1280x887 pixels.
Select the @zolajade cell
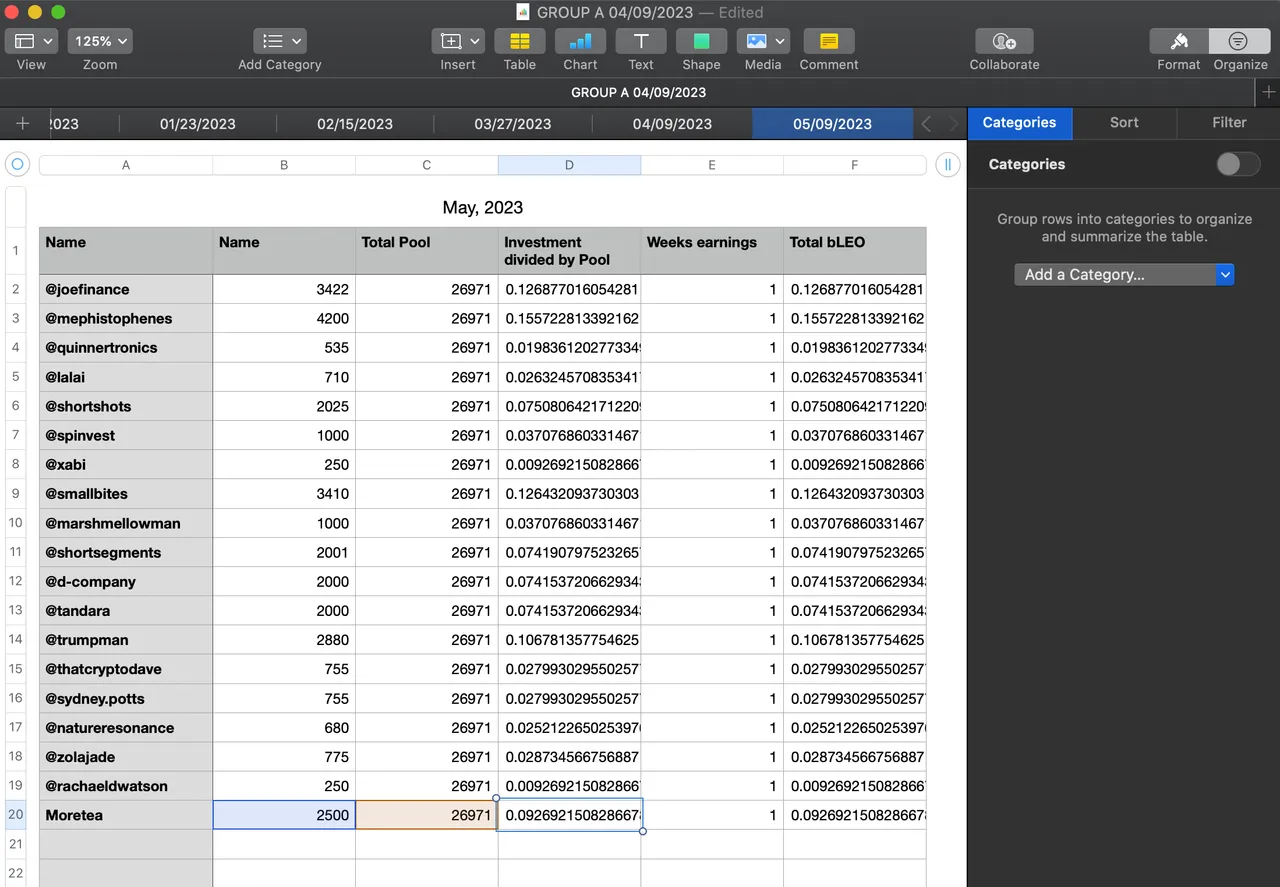pyautogui.click(x=126, y=757)
